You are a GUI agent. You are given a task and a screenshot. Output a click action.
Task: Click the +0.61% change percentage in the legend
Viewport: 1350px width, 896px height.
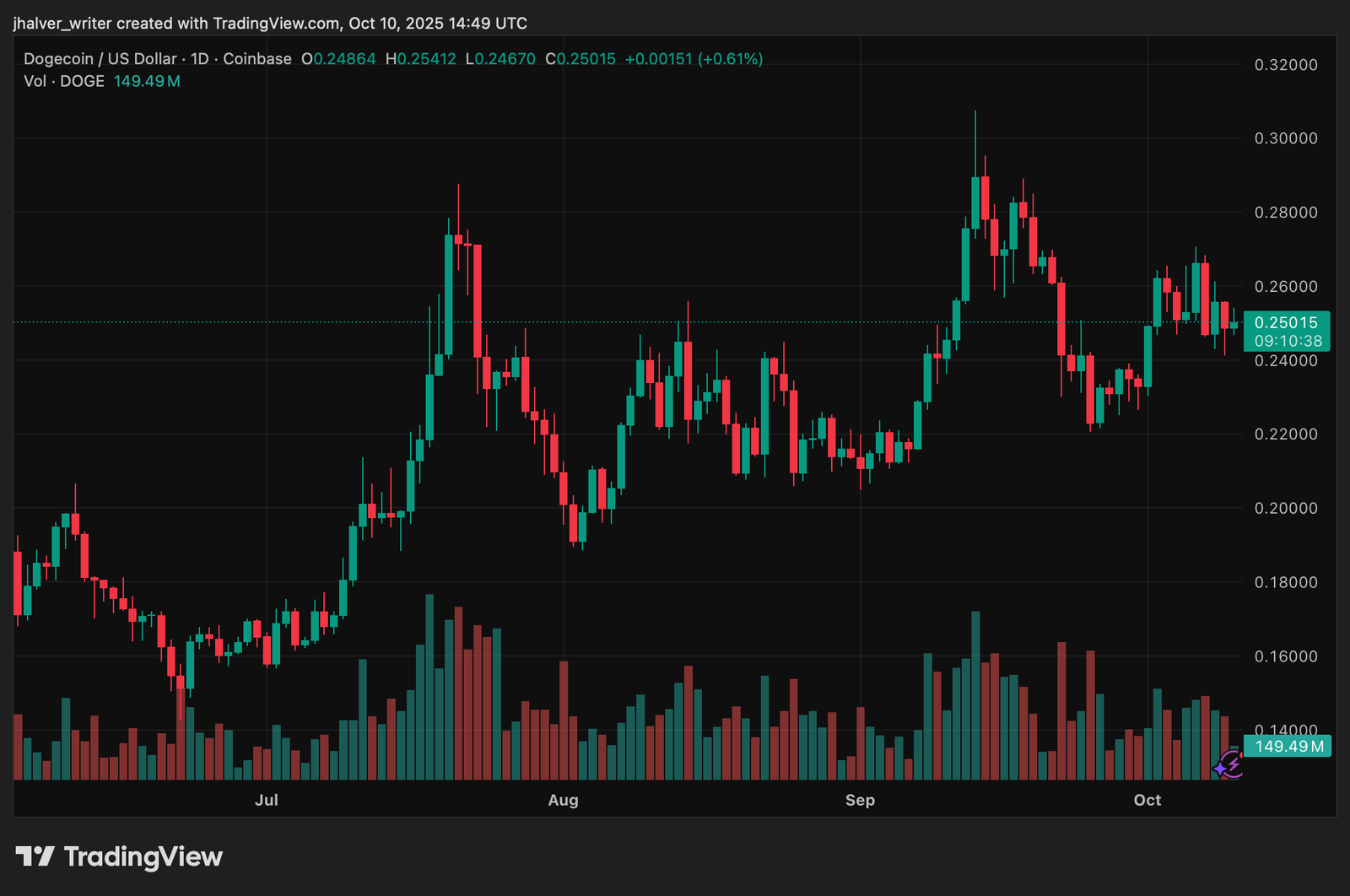pyautogui.click(x=730, y=59)
